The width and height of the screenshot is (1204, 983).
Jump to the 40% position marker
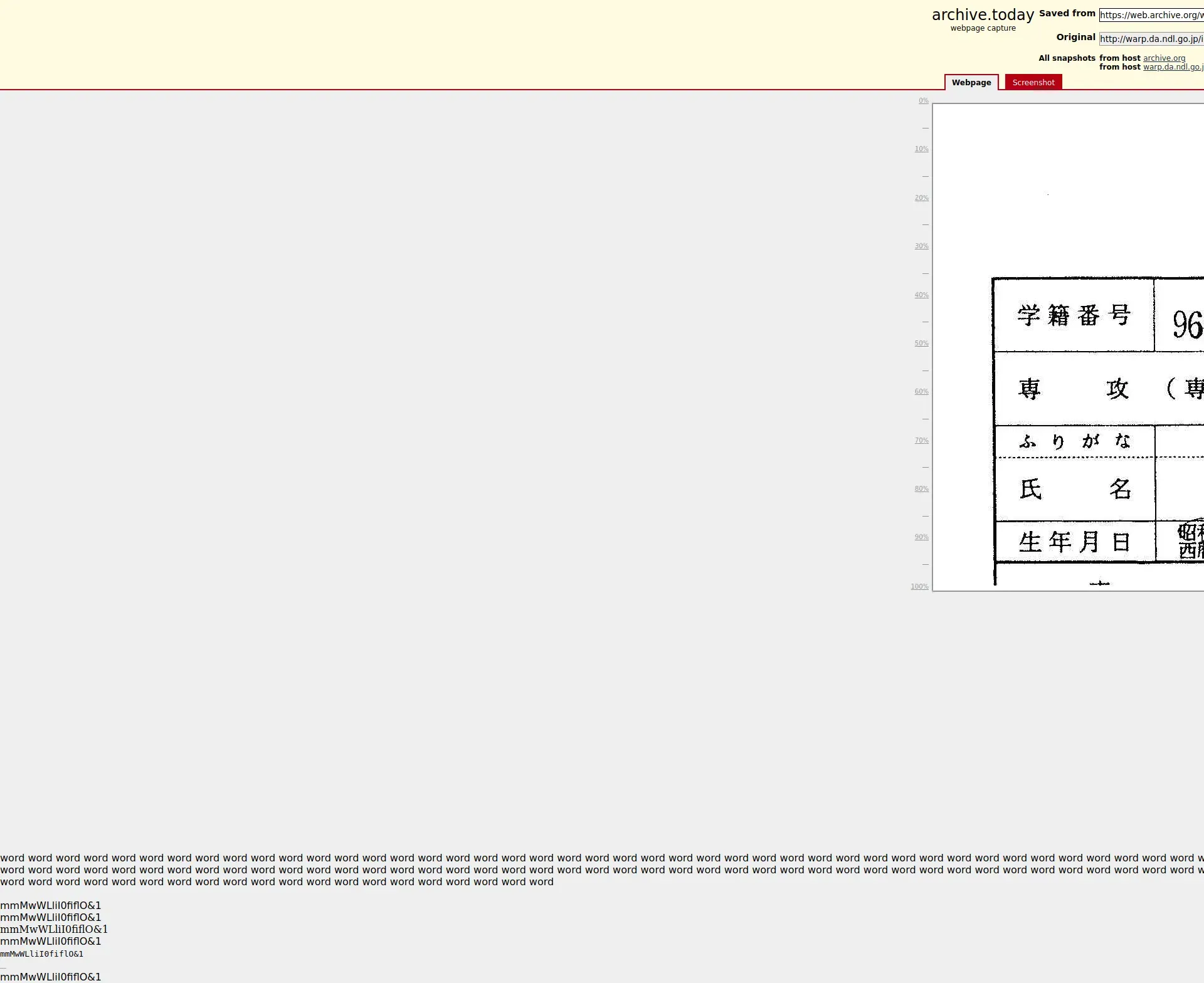click(x=921, y=295)
